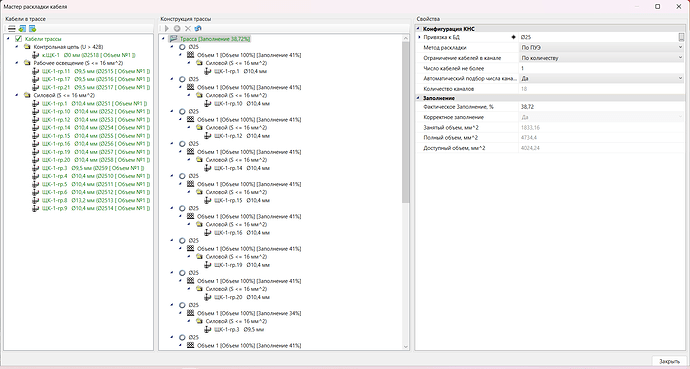Select ЩК-1-гр.21 Ø9,5 мм in Кабели в трассе
This screenshot has width=690, height=369.
pyautogui.click(x=95, y=87)
